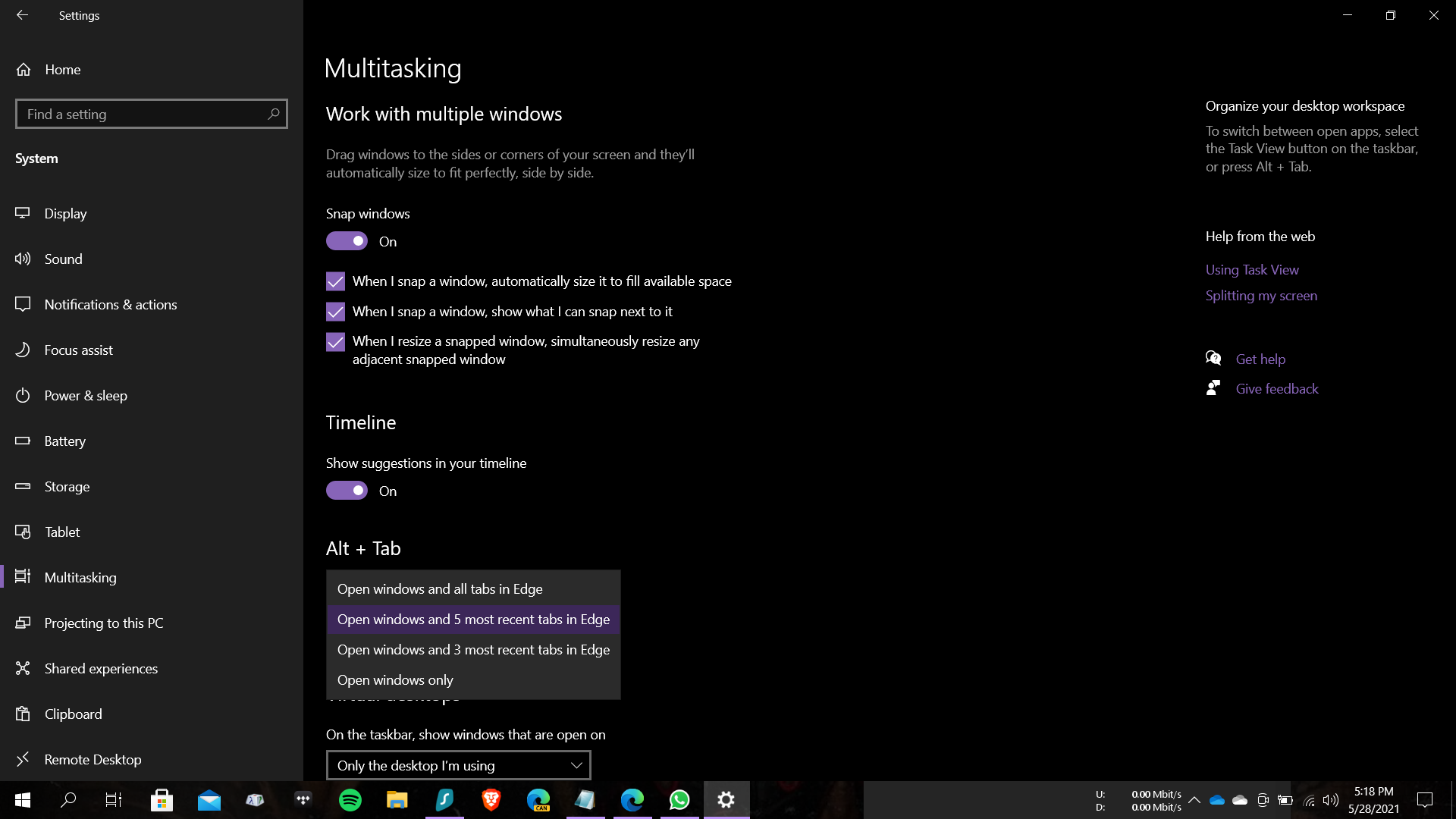Uncheck automatically size snapped window to fill space
The height and width of the screenshot is (819, 1456).
click(334, 281)
